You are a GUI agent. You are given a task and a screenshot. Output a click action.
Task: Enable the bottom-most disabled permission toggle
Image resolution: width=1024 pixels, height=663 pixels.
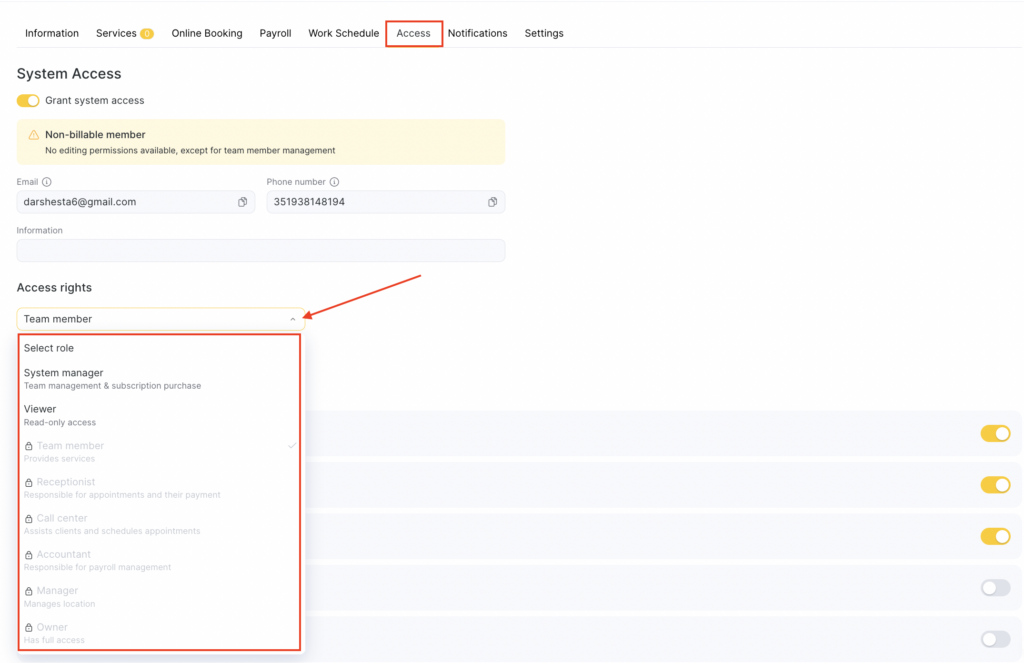995,639
